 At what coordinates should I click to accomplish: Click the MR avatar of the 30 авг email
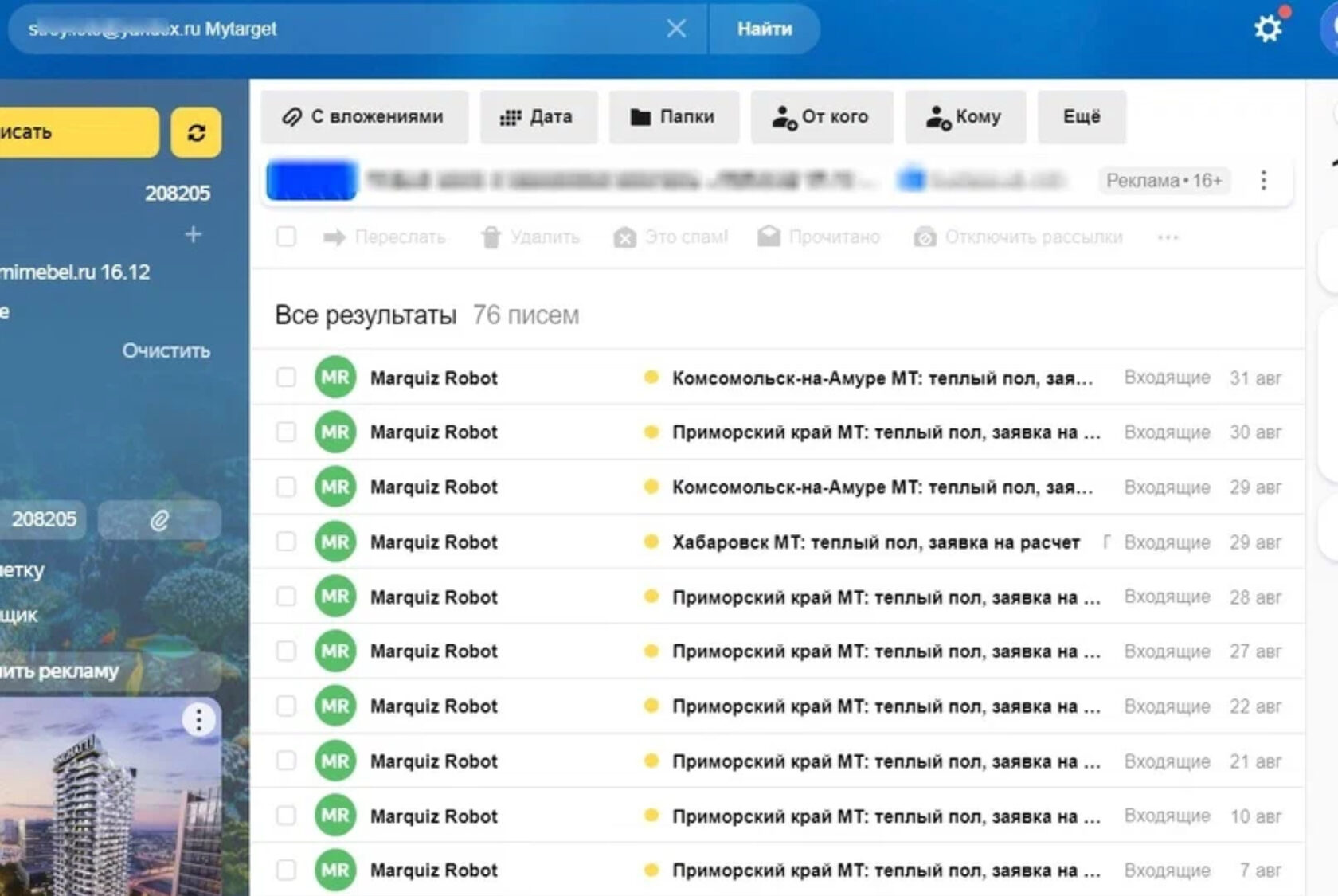pos(334,432)
